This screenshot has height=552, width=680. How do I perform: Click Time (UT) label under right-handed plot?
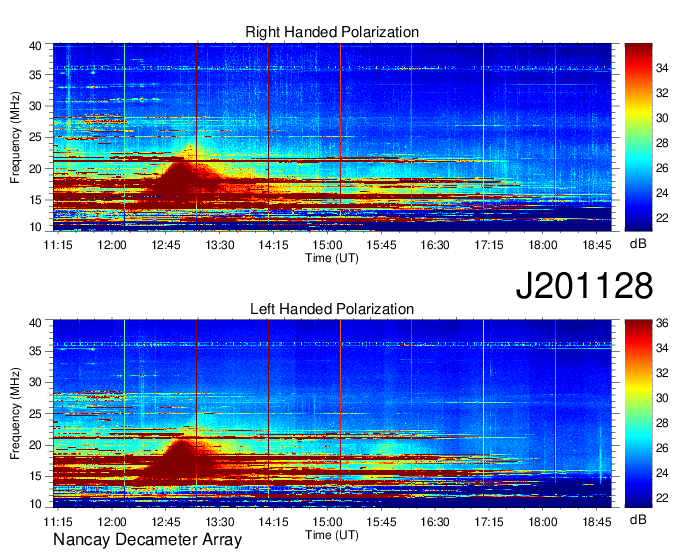point(332,258)
